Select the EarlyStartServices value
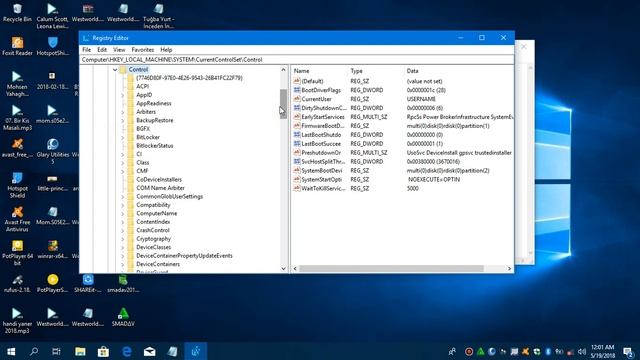This screenshot has height=360, width=640. point(323,117)
